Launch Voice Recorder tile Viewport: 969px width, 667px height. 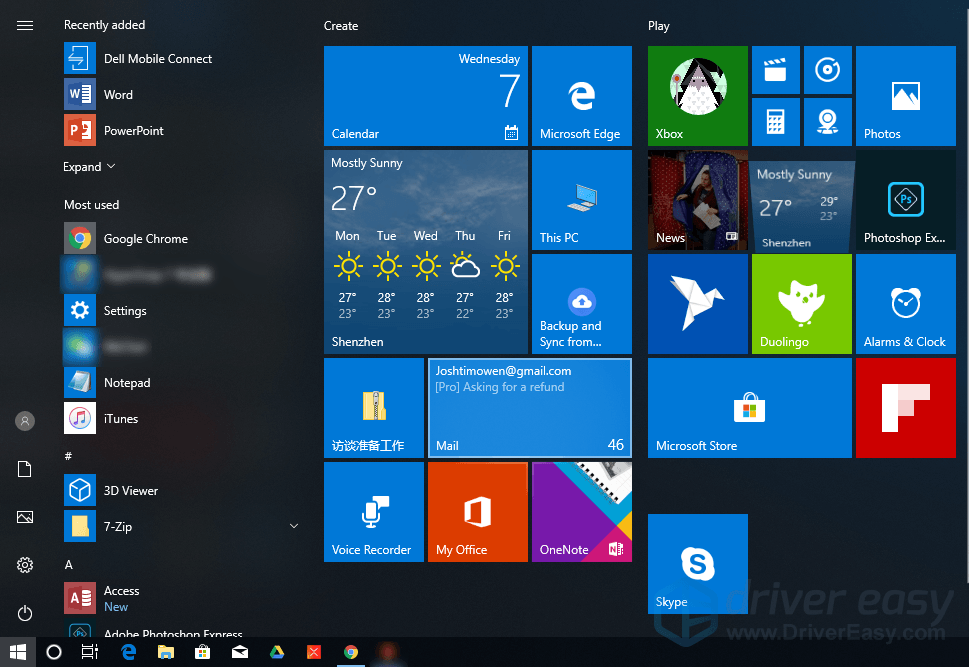tap(374, 512)
